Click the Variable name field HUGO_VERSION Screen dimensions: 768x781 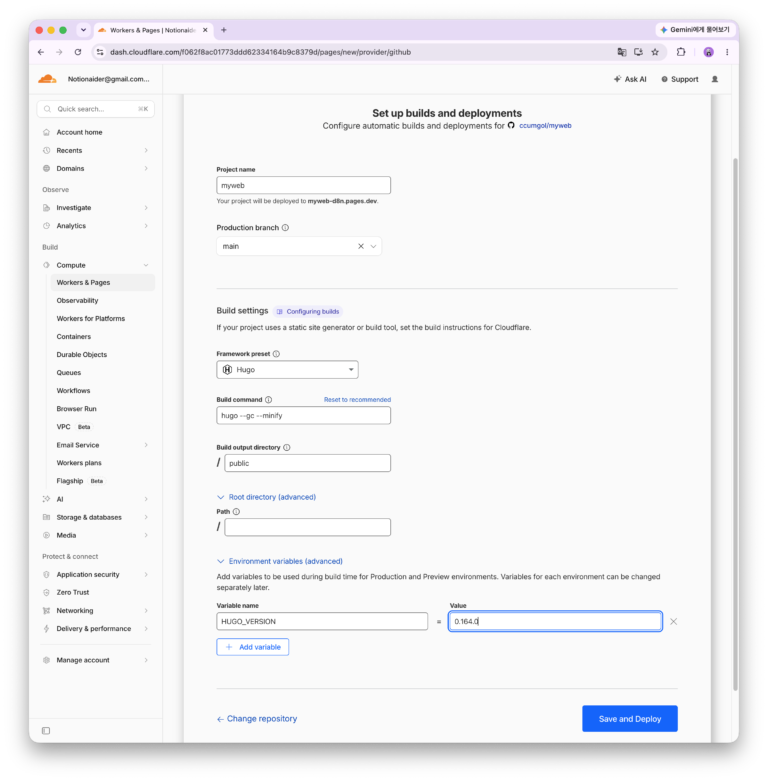[322, 622]
